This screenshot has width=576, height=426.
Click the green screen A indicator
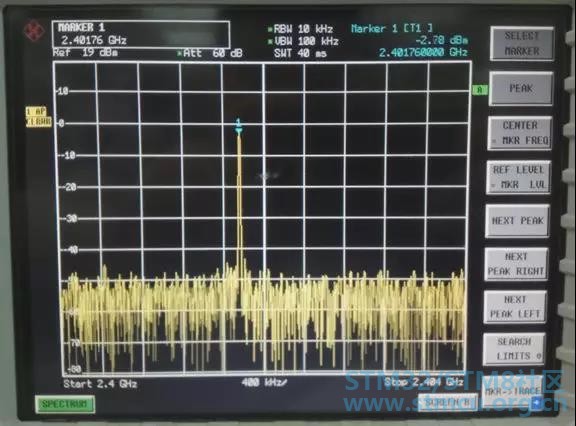(x=479, y=90)
